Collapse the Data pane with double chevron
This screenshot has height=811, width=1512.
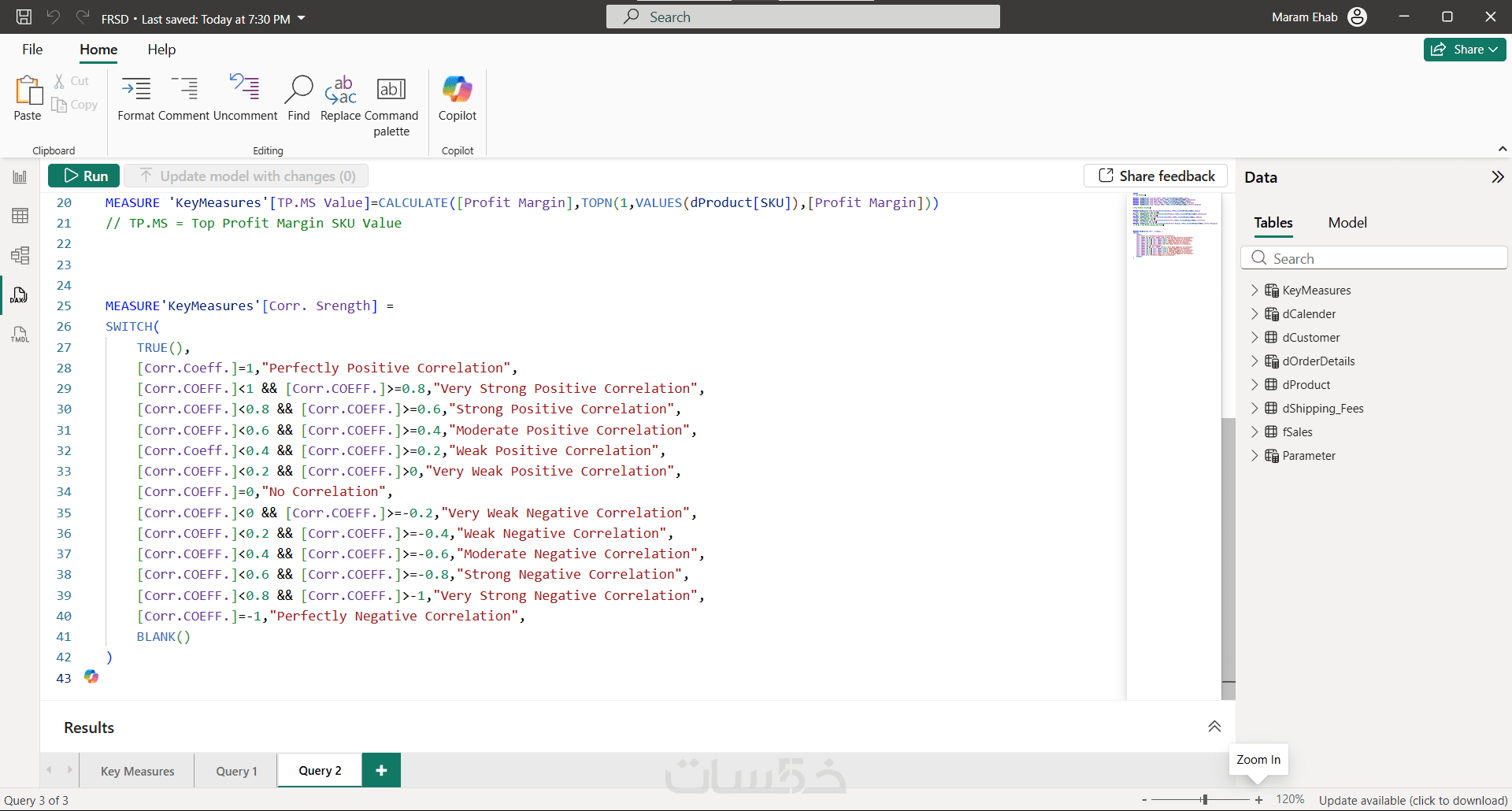(1497, 177)
